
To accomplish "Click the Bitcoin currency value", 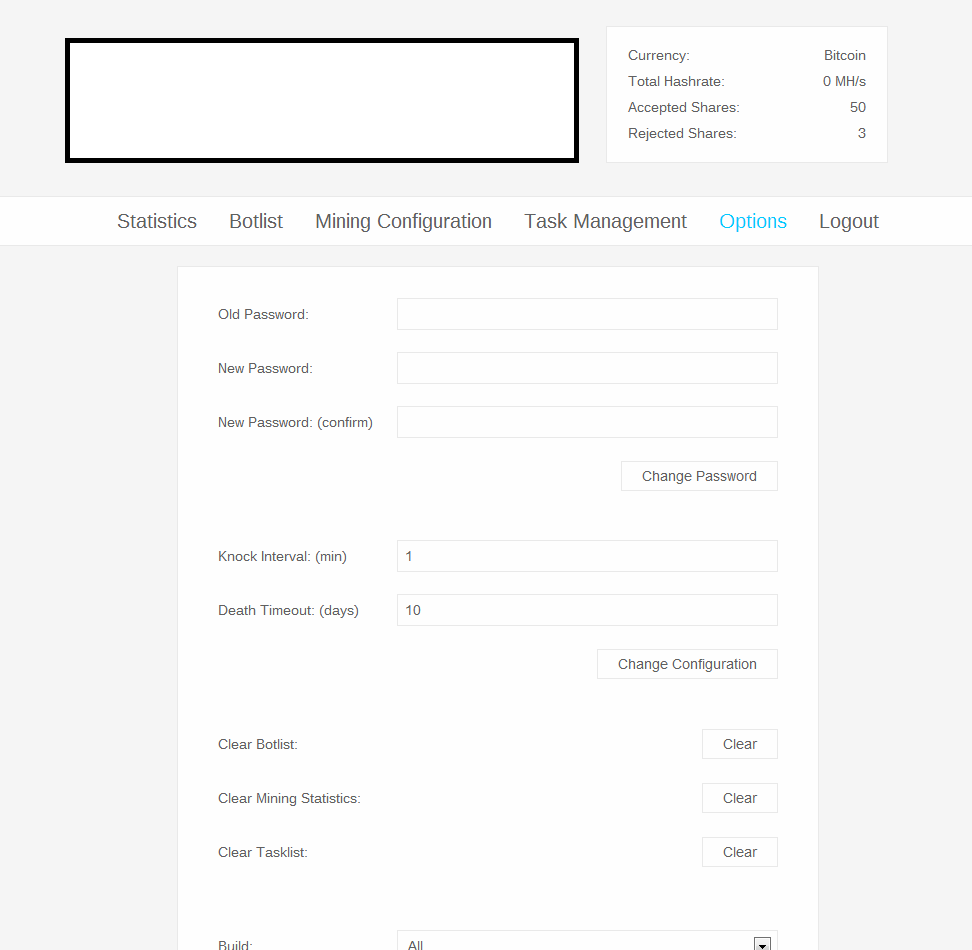I will click(x=844, y=55).
